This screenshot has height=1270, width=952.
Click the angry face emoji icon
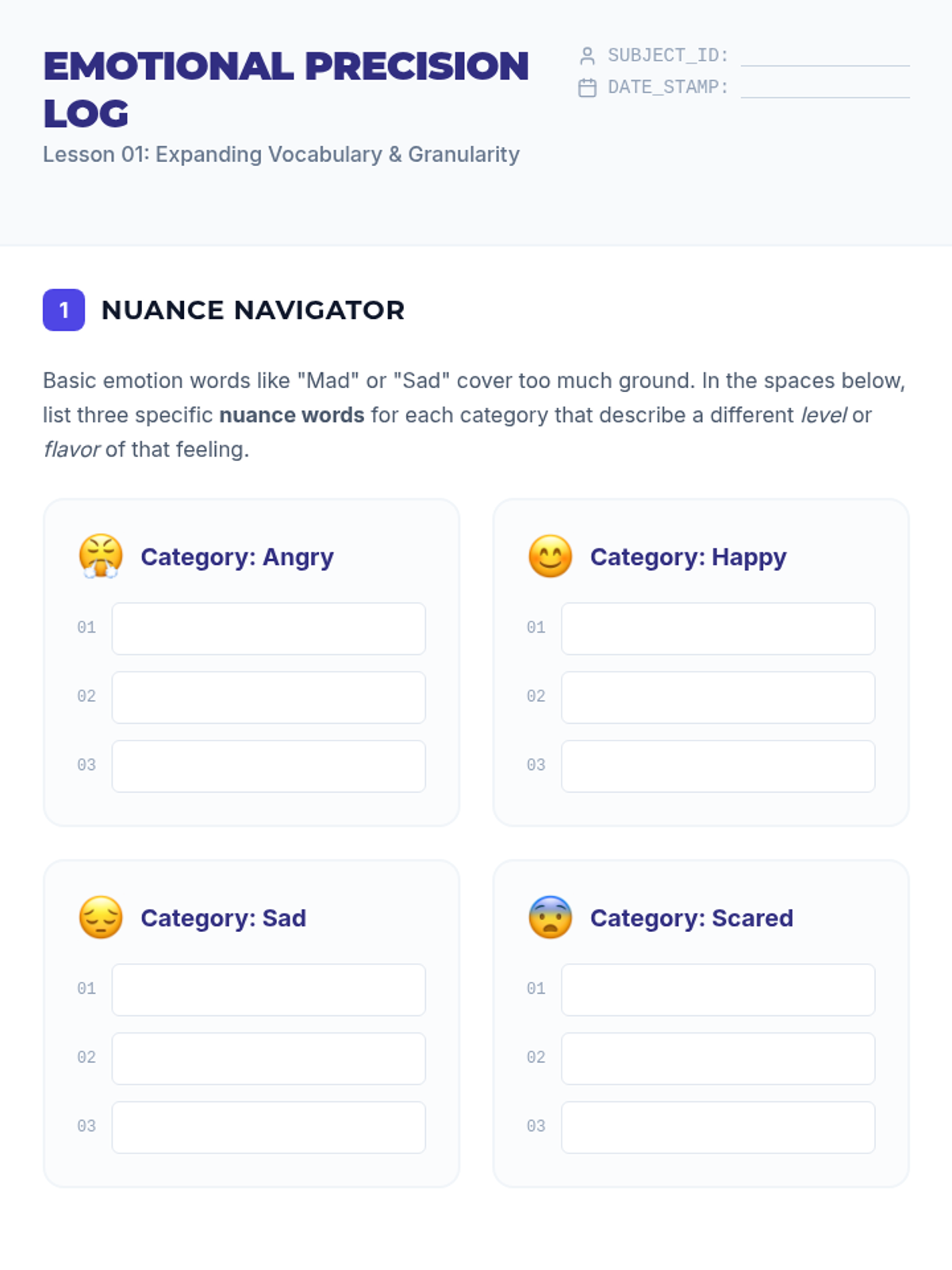[x=101, y=556]
